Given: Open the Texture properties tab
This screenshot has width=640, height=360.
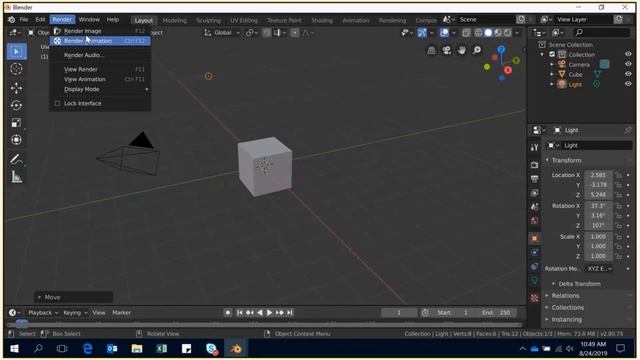Looking at the screenshot, I should pos(535,298).
